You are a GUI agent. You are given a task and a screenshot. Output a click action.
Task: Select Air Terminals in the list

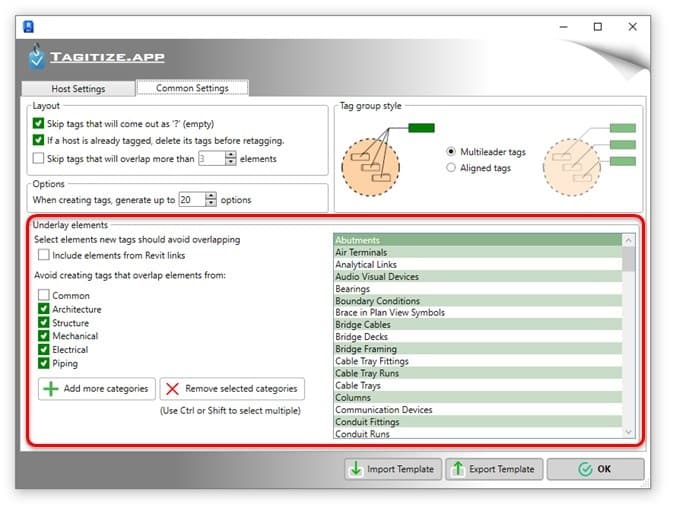click(x=478, y=252)
